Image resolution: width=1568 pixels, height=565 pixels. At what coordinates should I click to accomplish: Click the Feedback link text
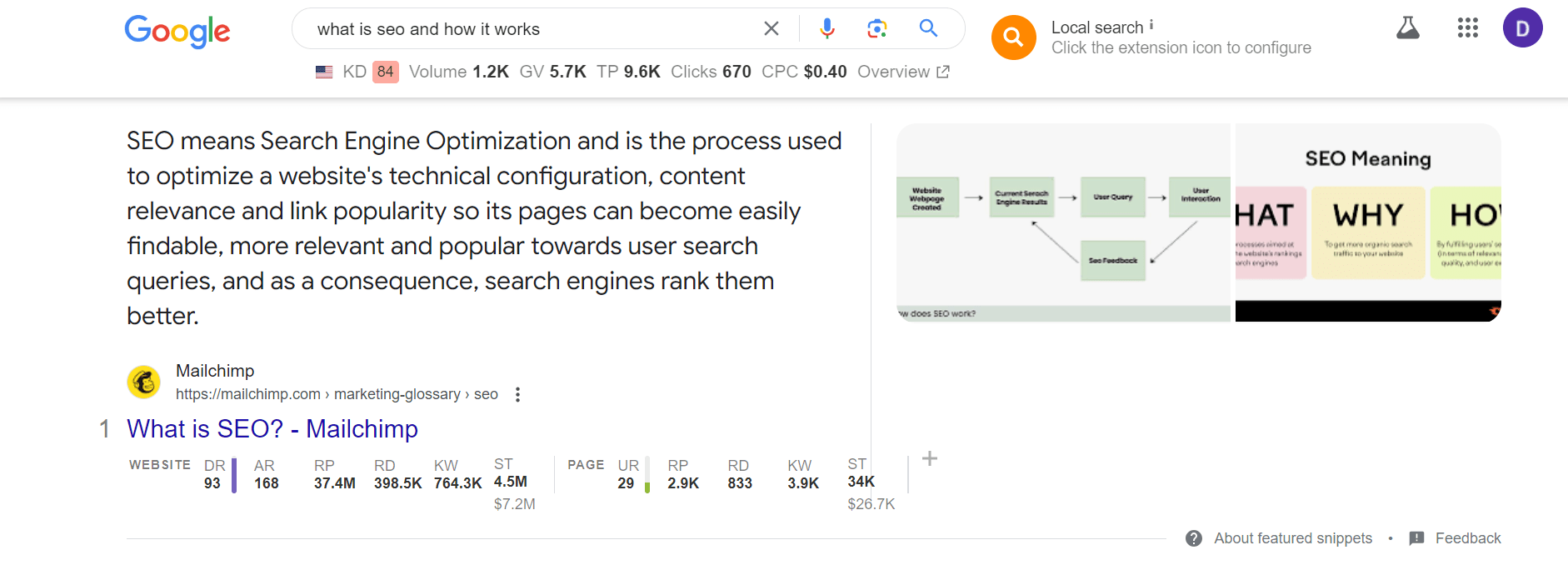1468,538
